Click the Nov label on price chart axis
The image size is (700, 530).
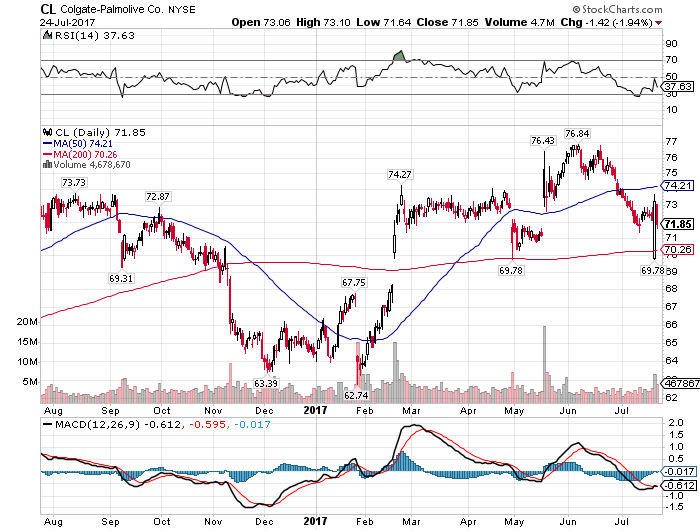point(213,410)
